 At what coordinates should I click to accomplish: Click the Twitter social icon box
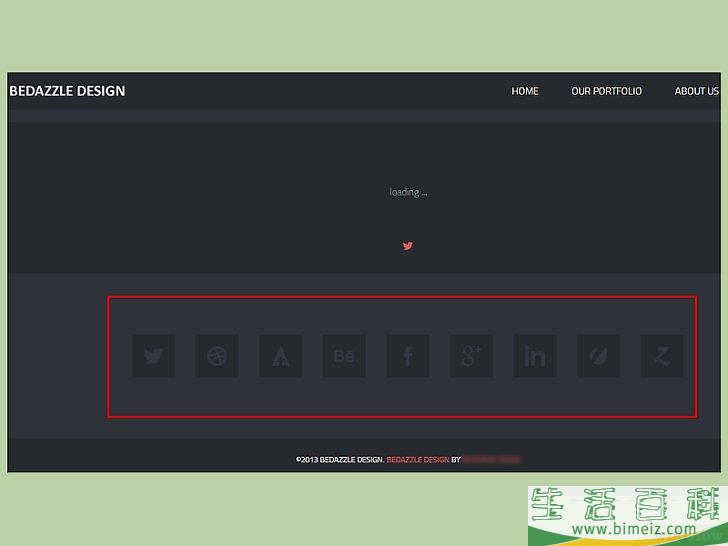tap(153, 356)
